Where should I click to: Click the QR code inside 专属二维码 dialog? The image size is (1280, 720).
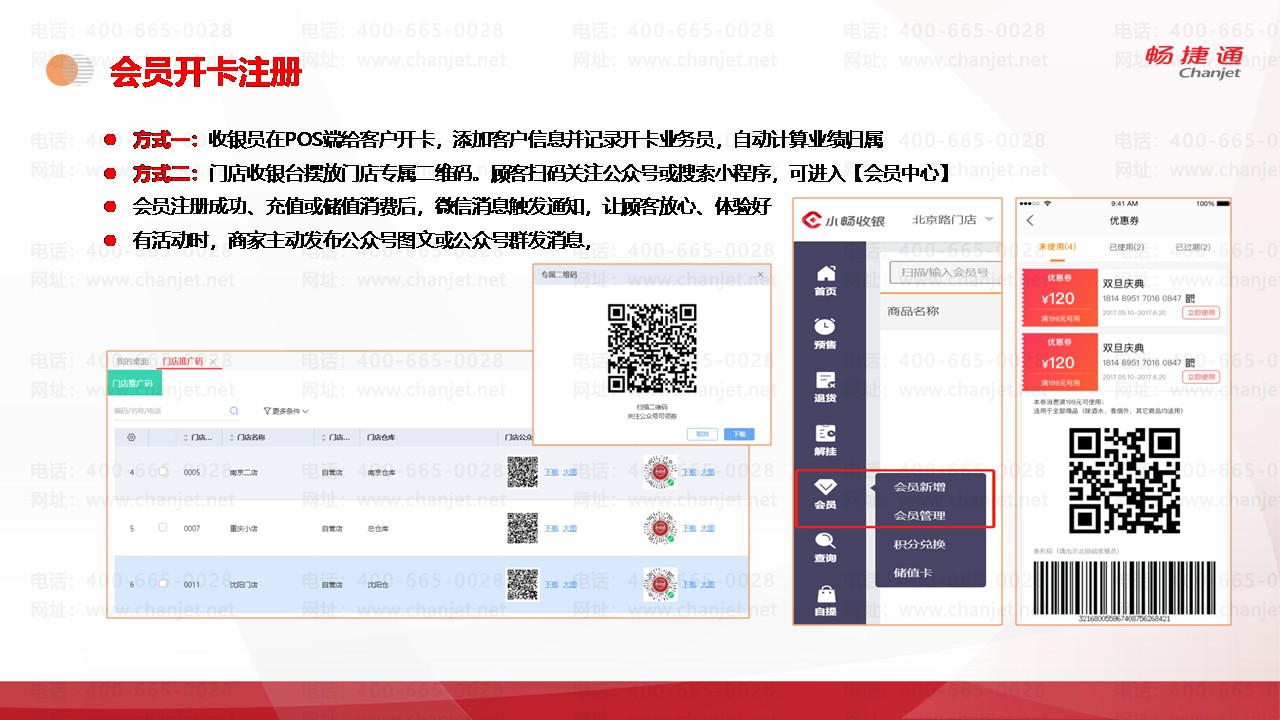(x=652, y=348)
